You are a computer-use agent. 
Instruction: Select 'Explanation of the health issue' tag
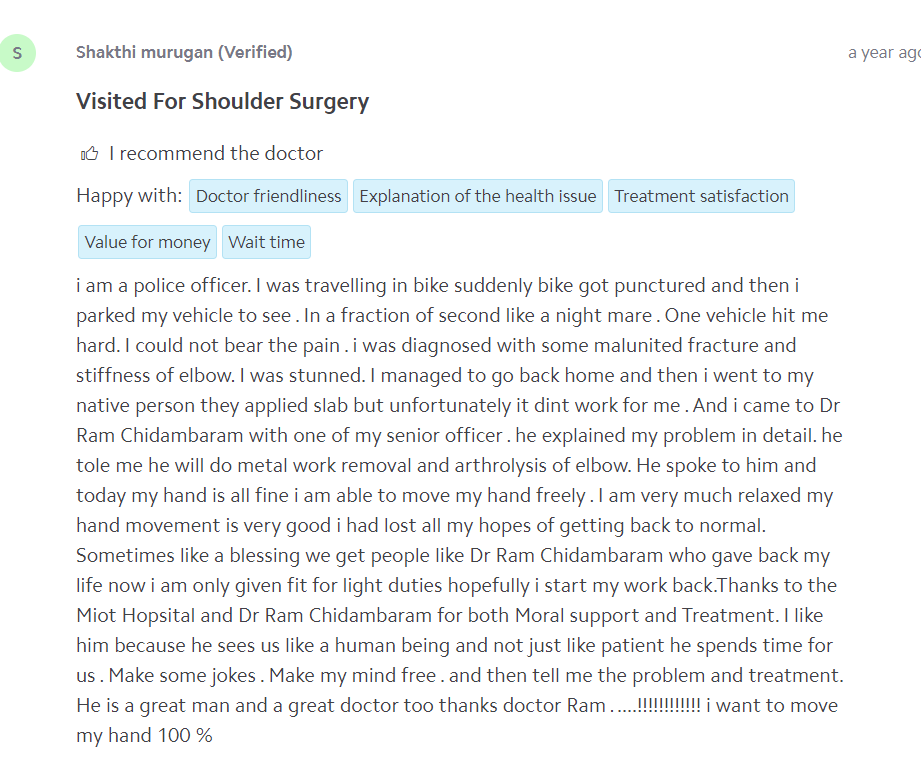(477, 196)
